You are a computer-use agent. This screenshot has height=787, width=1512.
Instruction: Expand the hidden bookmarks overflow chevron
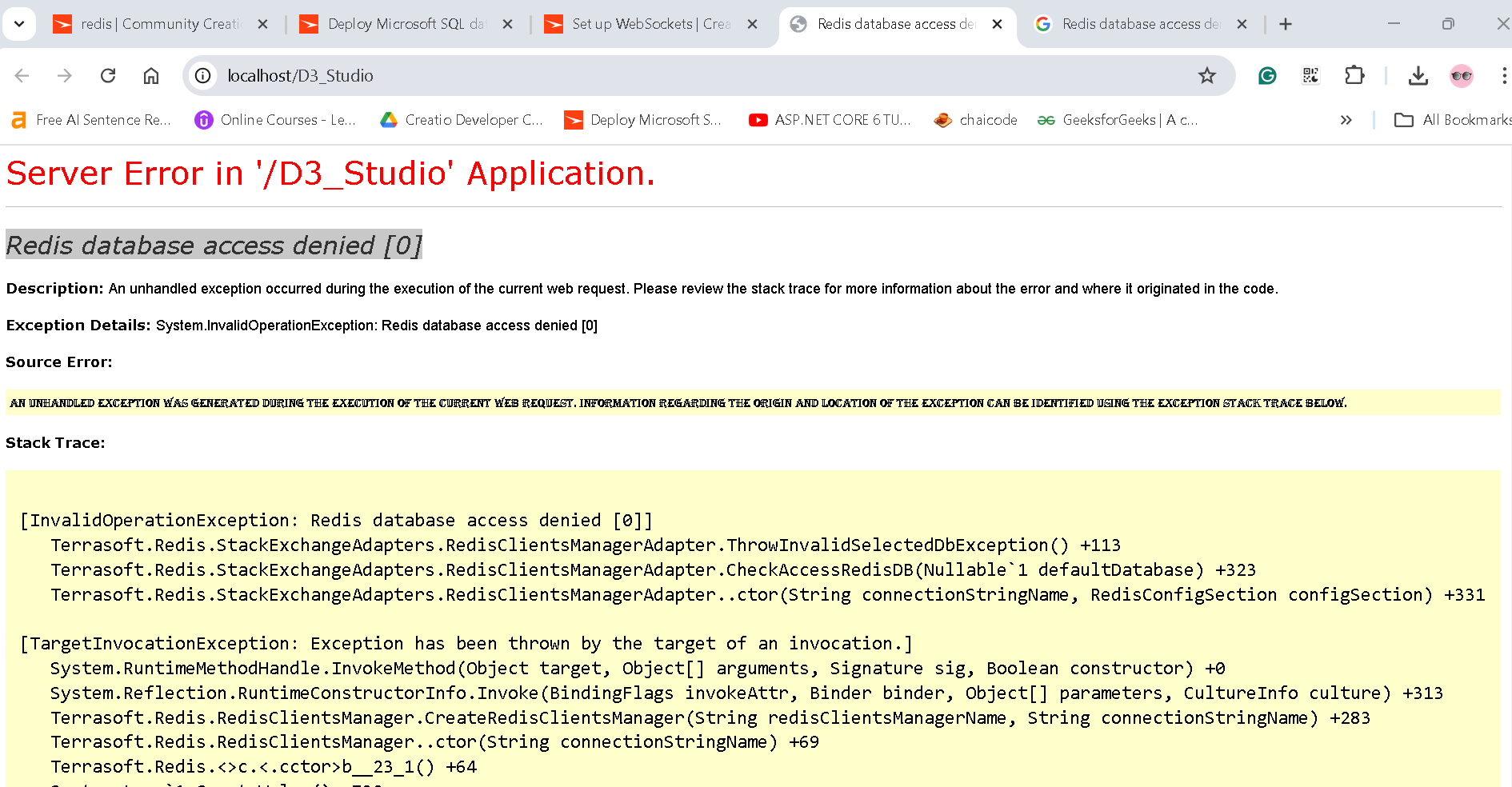pos(1346,120)
